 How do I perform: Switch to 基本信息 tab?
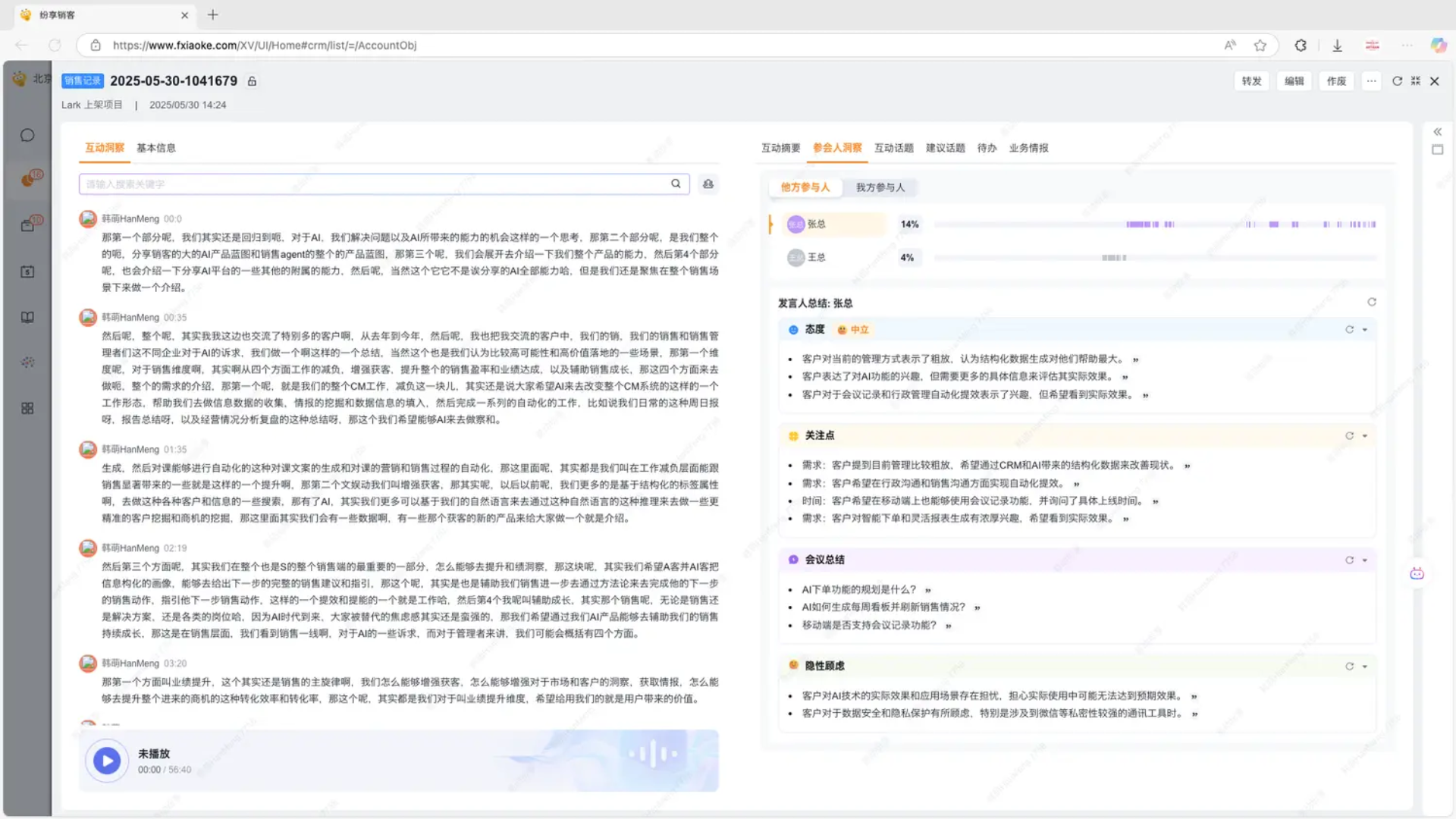click(156, 148)
